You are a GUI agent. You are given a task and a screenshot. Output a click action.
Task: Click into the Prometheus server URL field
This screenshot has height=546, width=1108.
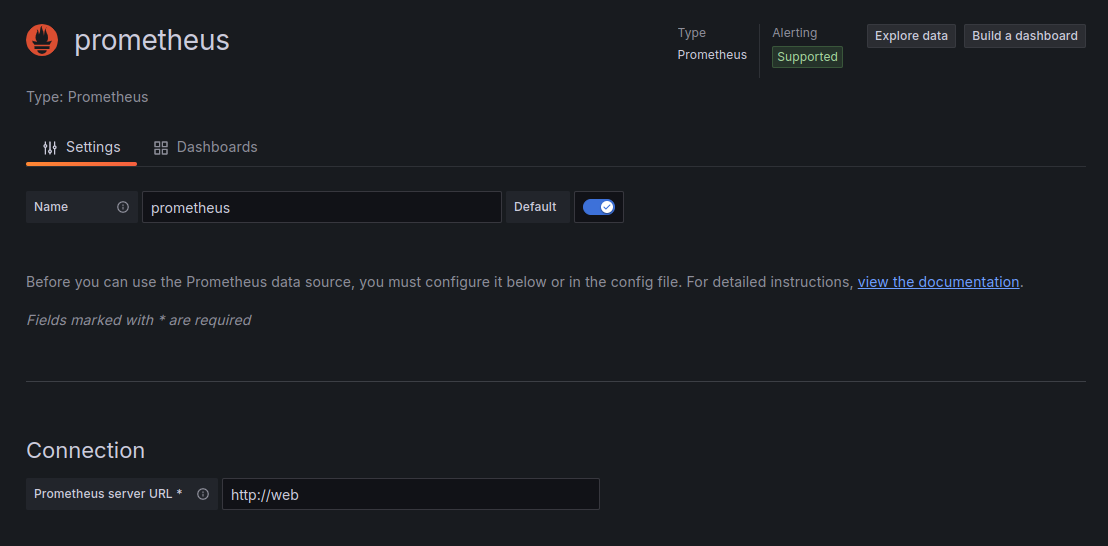coord(410,494)
